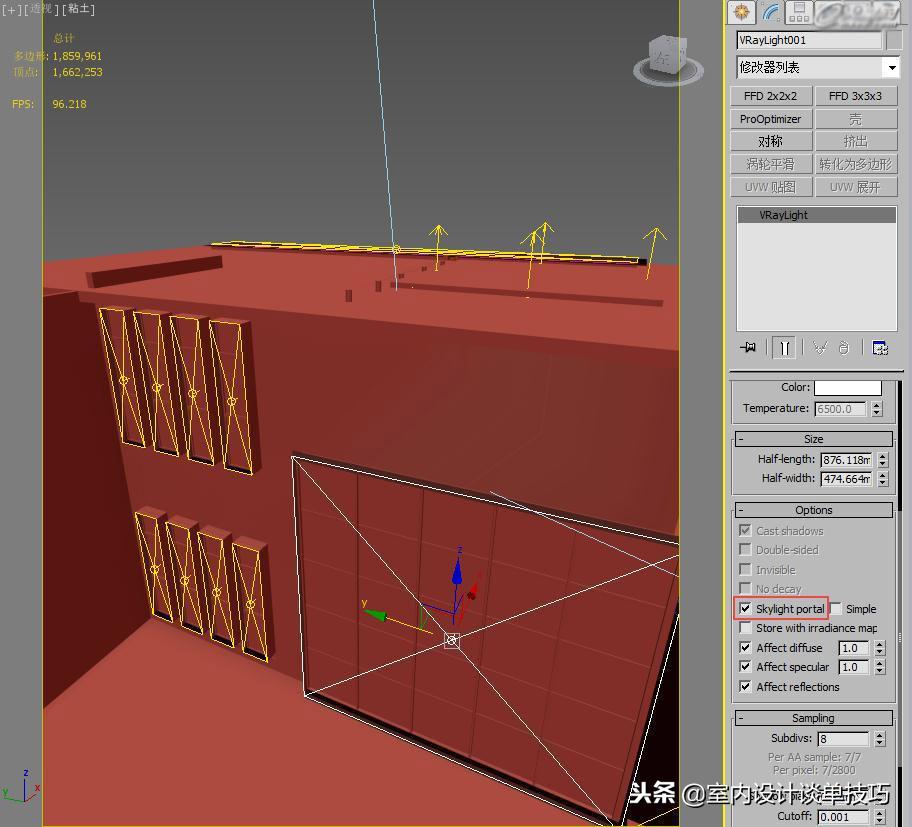Click the FFD 2x2x2 button

[770, 95]
